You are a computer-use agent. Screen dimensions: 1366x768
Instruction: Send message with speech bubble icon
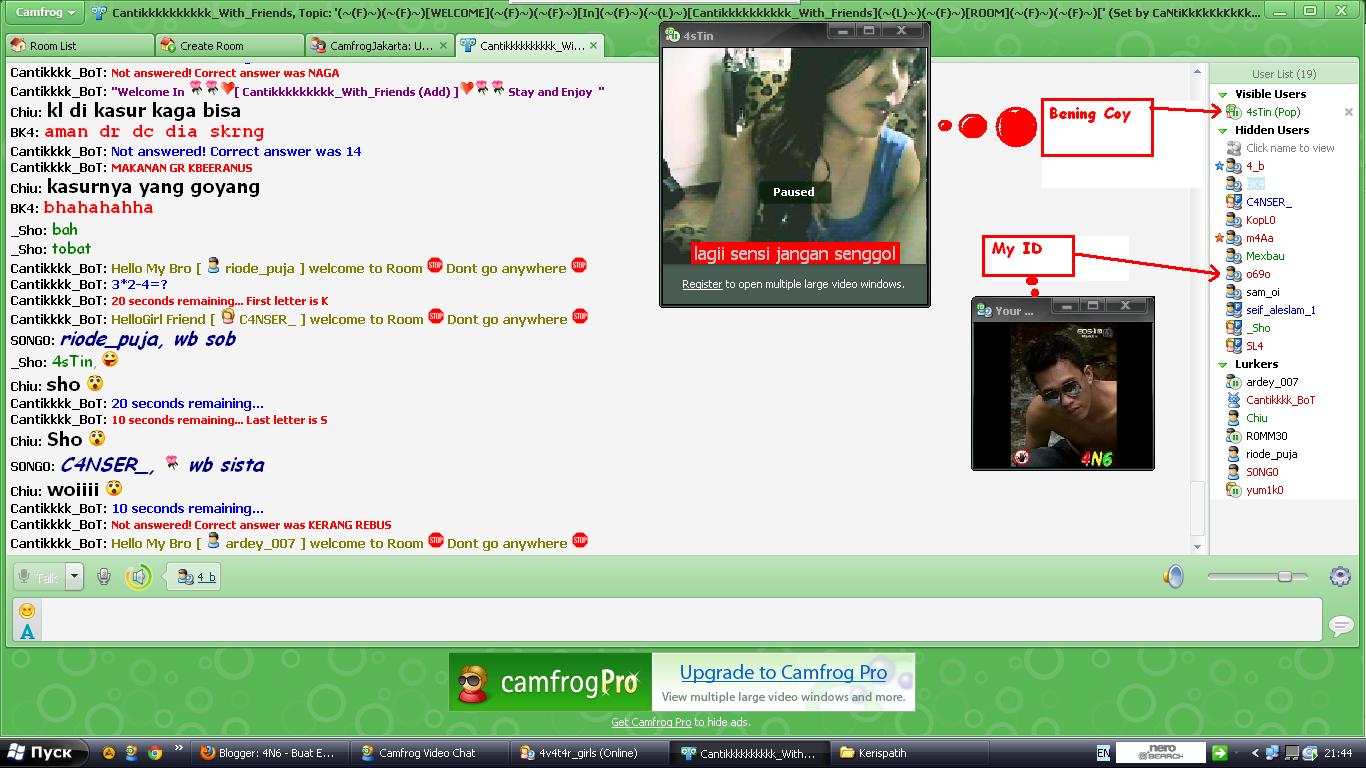1340,626
